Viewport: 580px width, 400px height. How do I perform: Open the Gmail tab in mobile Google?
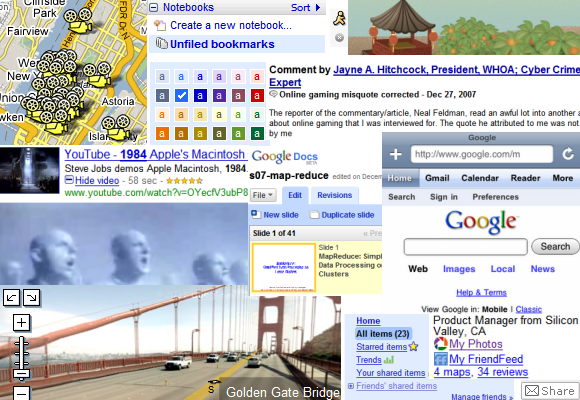tap(437, 178)
